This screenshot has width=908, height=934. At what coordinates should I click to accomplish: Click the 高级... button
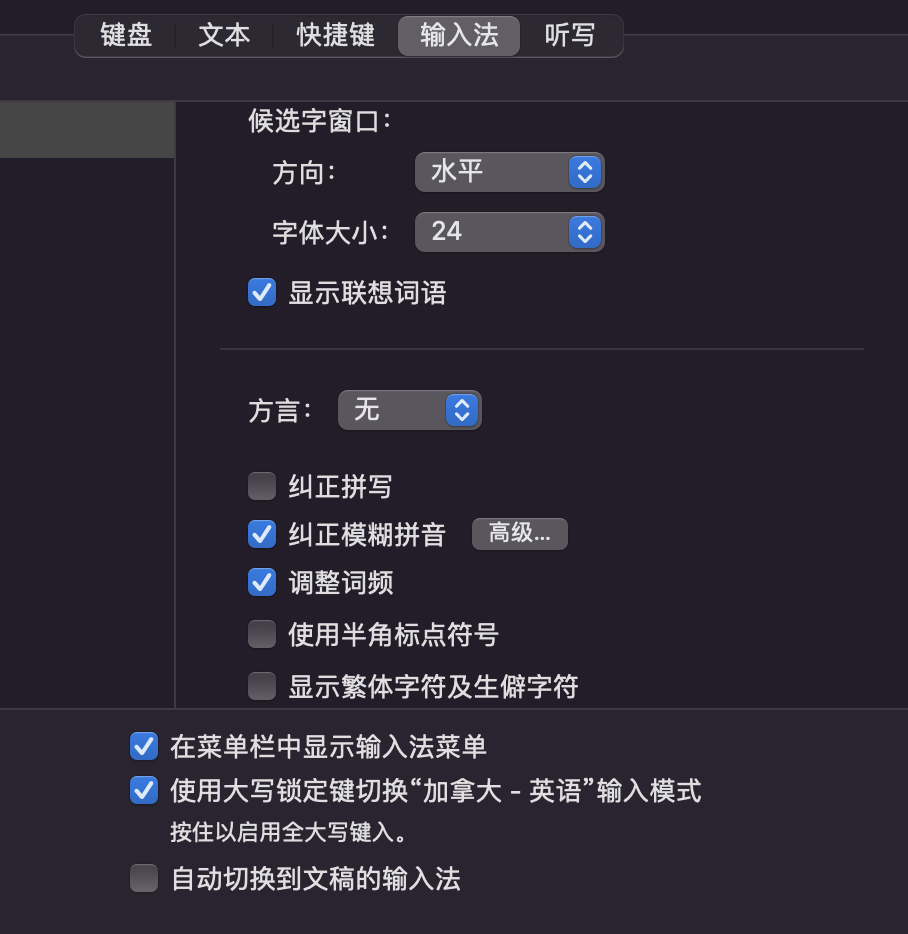(519, 534)
